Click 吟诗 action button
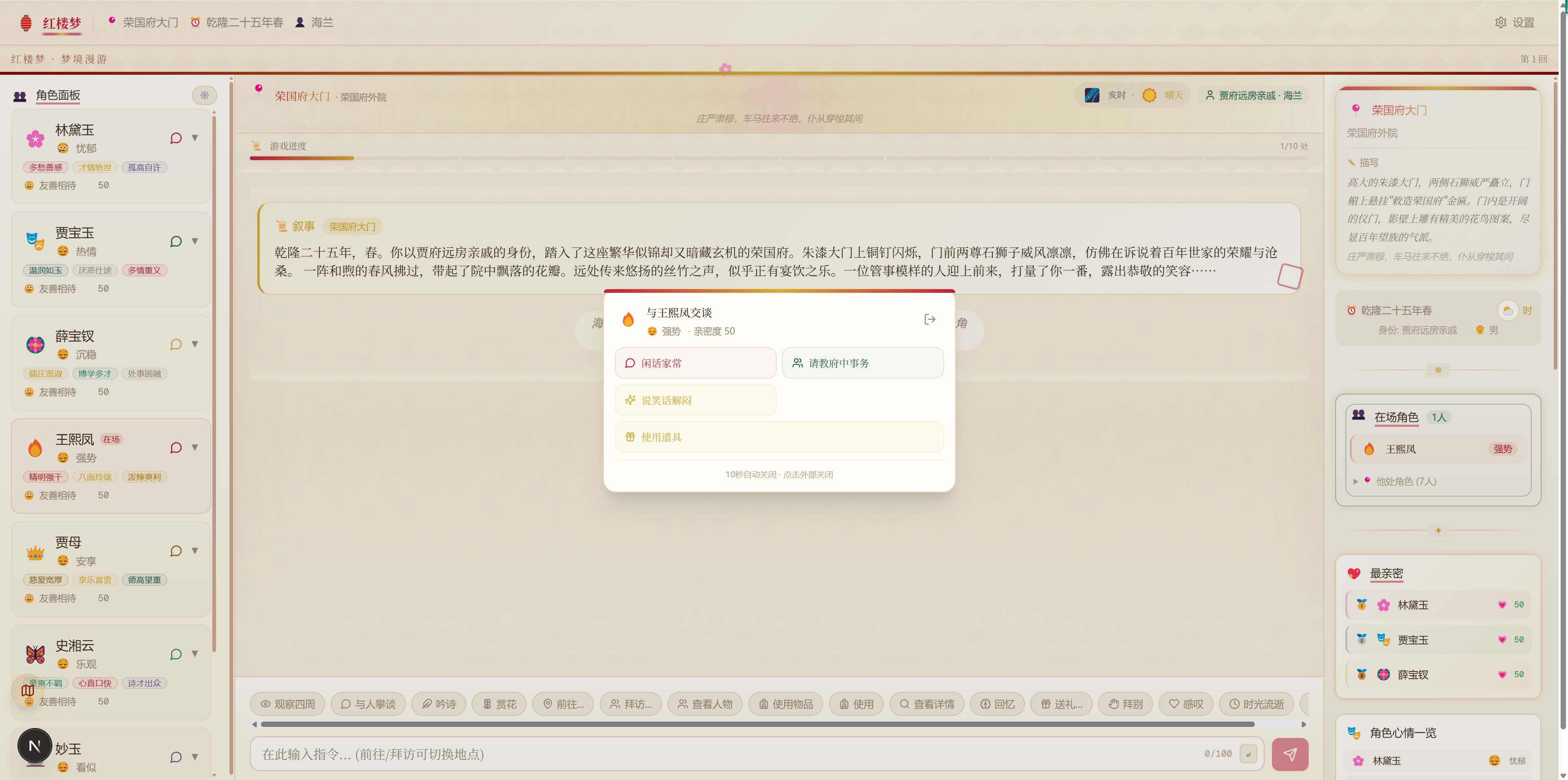The width and height of the screenshot is (1568, 780). [439, 704]
